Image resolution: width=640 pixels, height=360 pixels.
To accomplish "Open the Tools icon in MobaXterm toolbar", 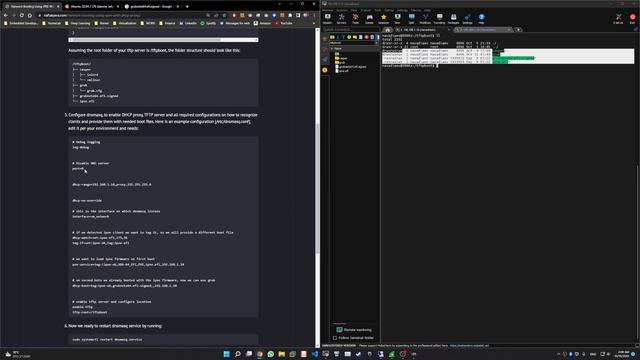I will point(356,18).
